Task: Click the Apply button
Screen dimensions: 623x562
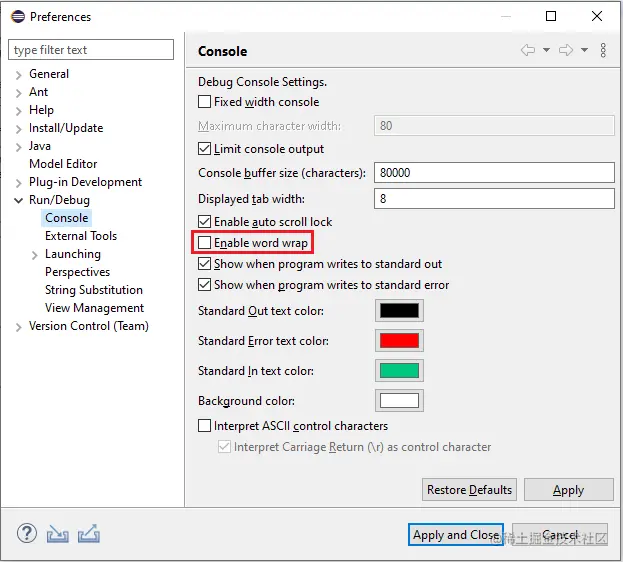Action: [x=569, y=490]
